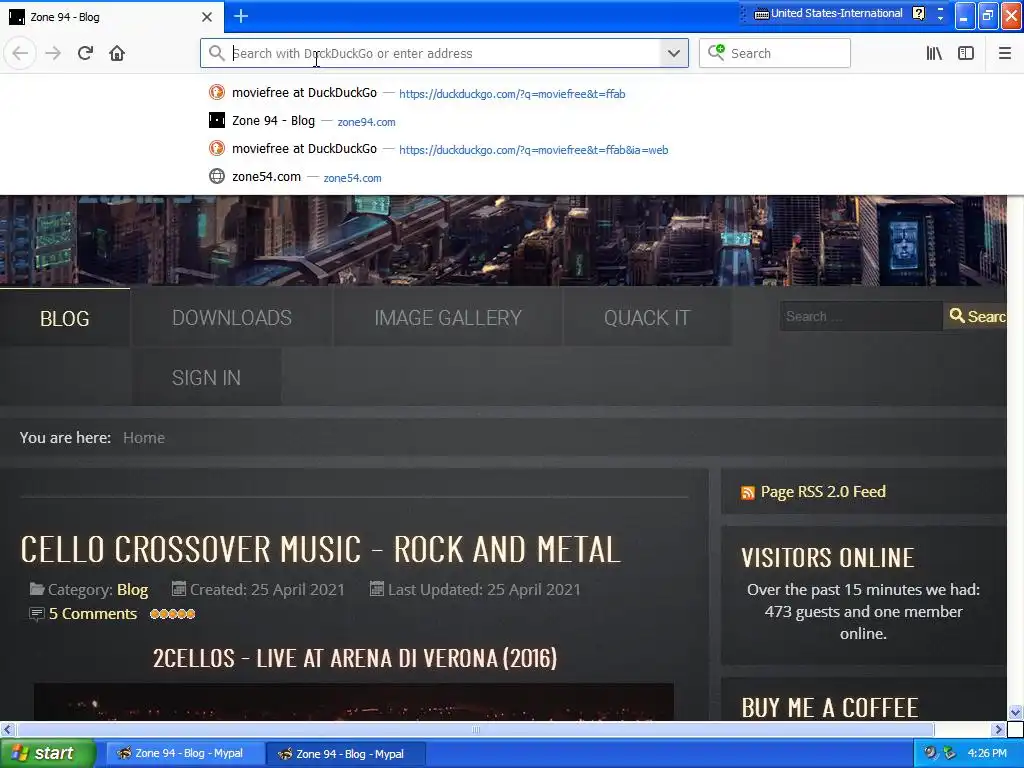
Task: Open the hamburger application menu
Action: (x=1005, y=54)
